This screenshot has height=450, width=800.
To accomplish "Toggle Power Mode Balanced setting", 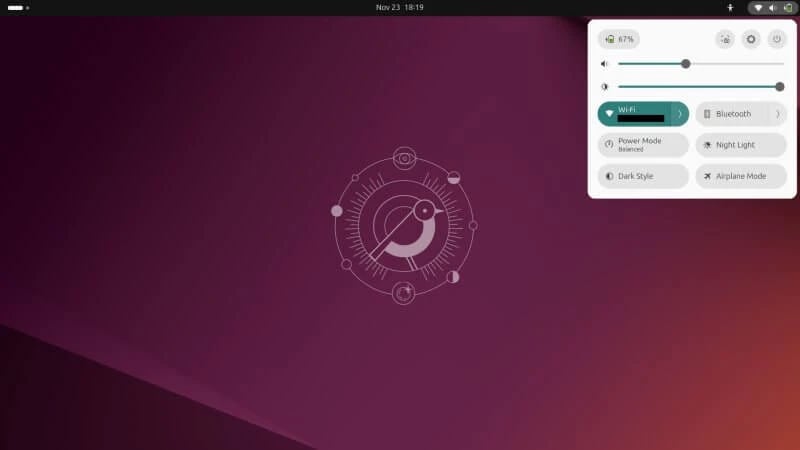I will tap(643, 145).
